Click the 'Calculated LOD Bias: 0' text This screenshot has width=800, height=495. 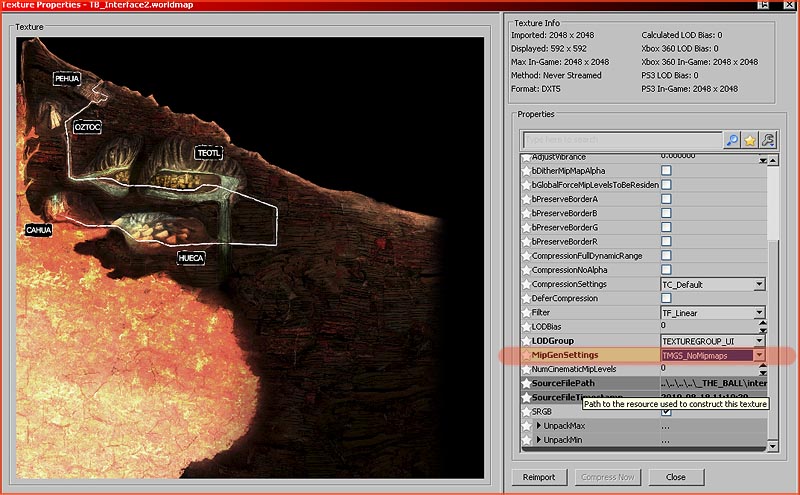(x=682, y=35)
